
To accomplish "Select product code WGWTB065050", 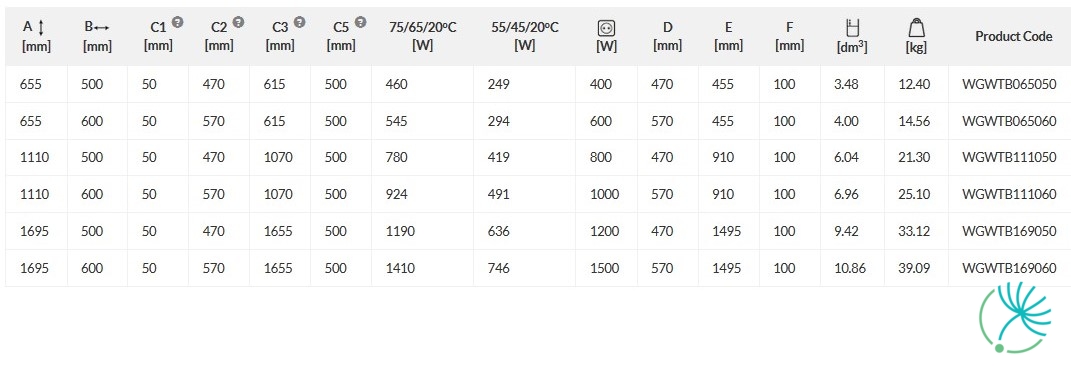I will pyautogui.click(x=1009, y=85).
